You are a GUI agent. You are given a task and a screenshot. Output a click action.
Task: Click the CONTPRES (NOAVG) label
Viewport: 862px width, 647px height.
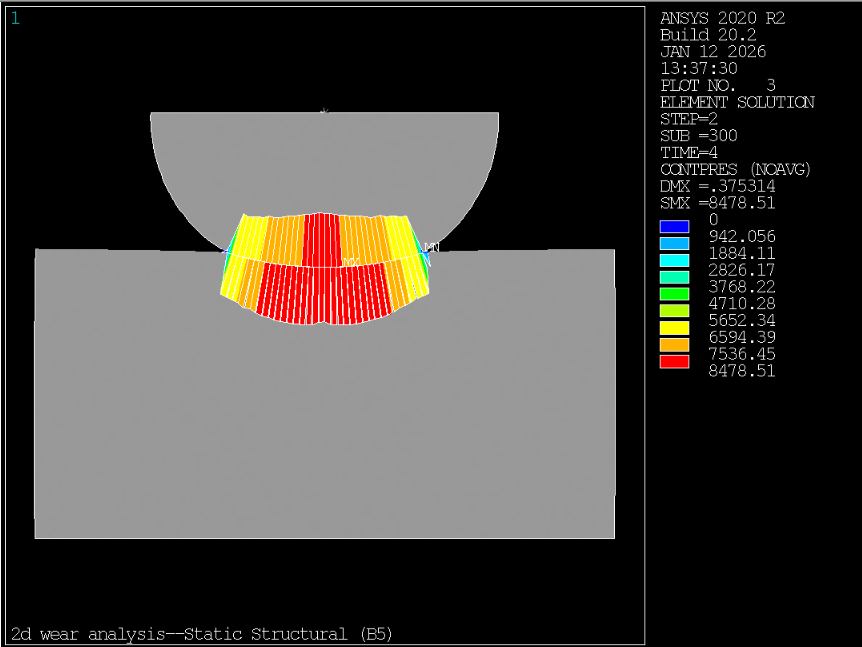(735, 169)
